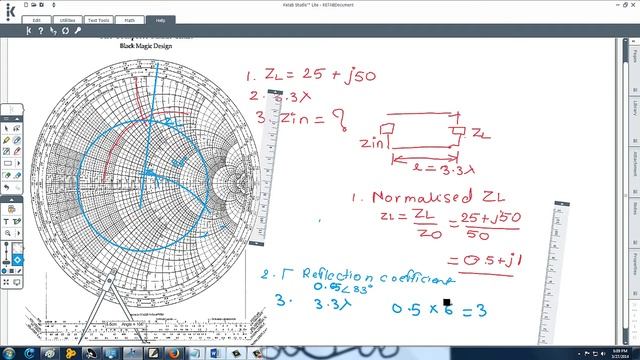Open the Utilities tab
640x360 pixels.
(67, 20)
